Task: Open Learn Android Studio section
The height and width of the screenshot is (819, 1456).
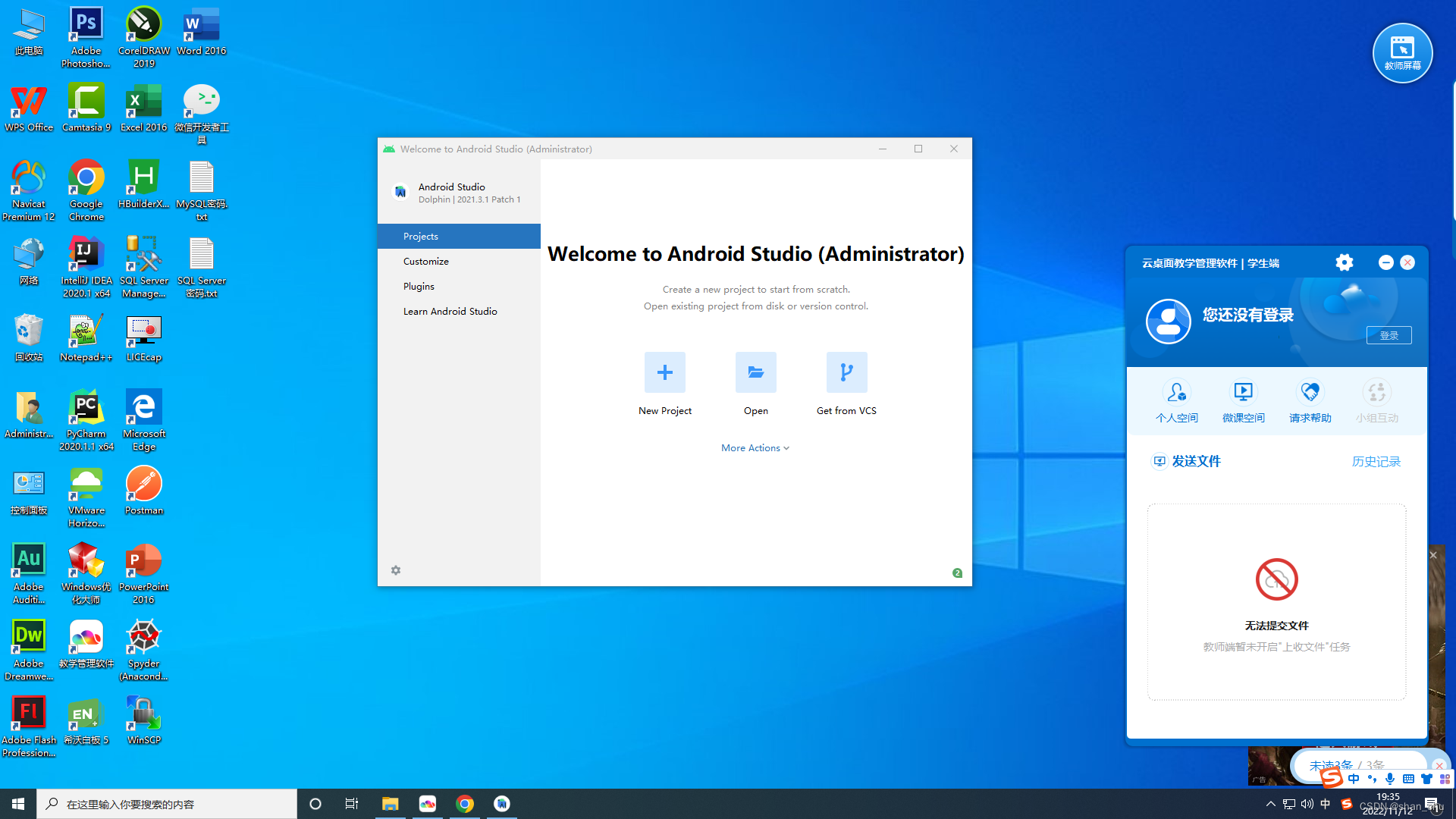Action: tap(450, 312)
